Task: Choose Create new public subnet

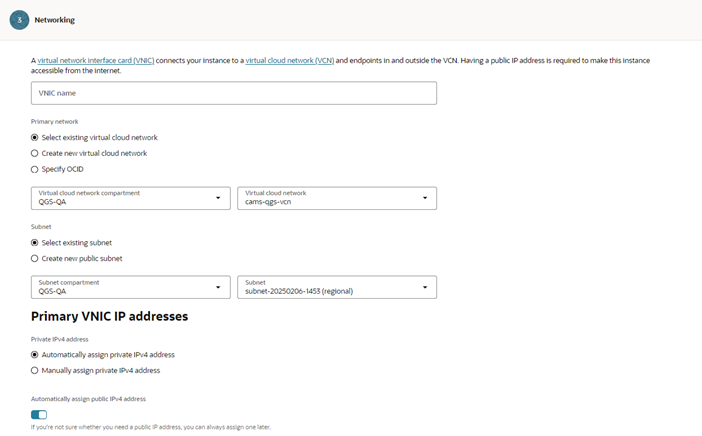Action: [x=35, y=258]
